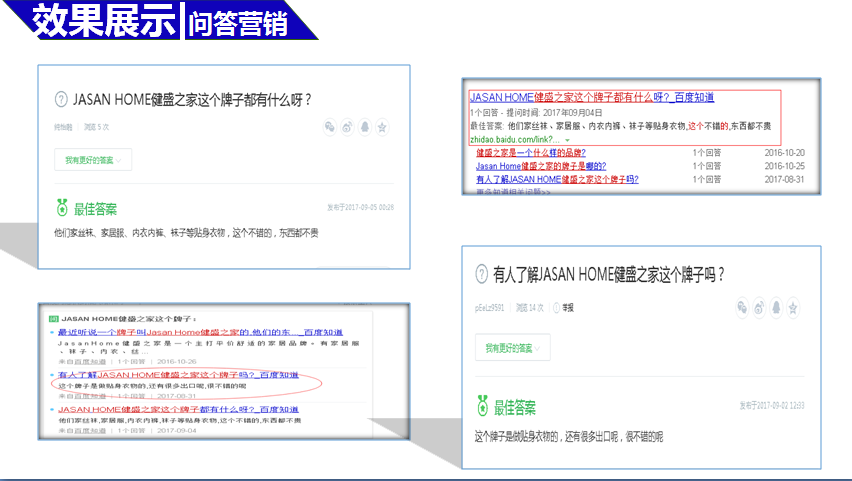852x481 pixels.
Task: Click question mark icon beside 都有什么呀 title
Action: (x=61, y=99)
